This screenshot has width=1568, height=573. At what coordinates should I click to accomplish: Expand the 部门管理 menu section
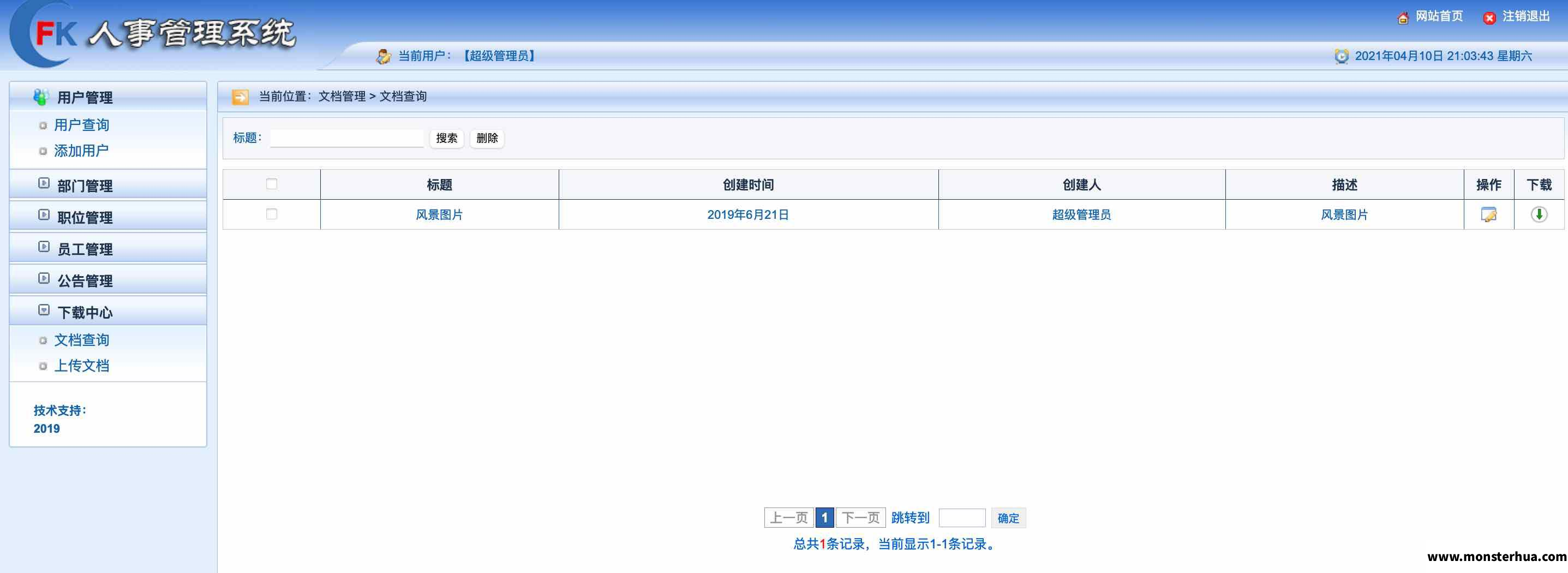107,185
